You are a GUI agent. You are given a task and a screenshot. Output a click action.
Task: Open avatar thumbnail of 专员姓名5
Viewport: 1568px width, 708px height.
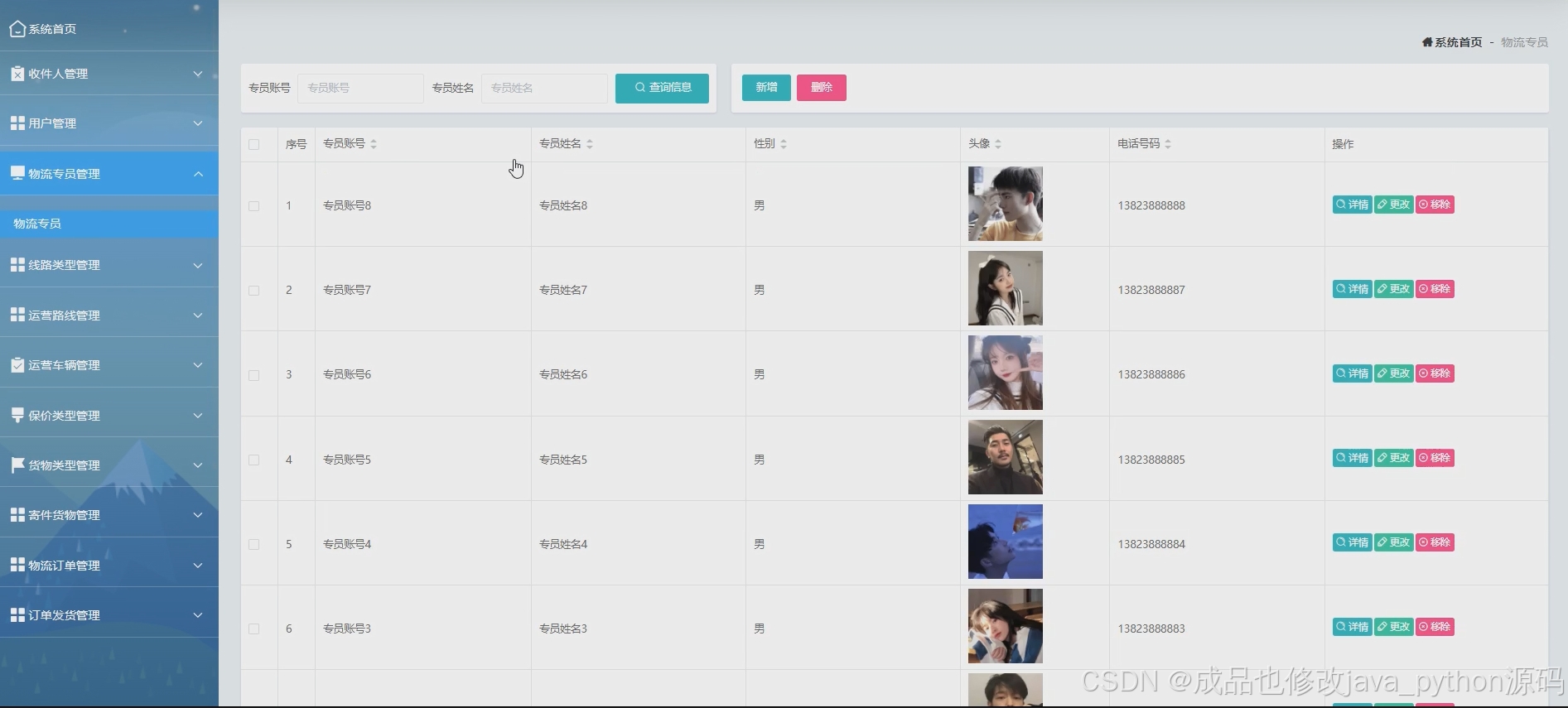click(1006, 457)
